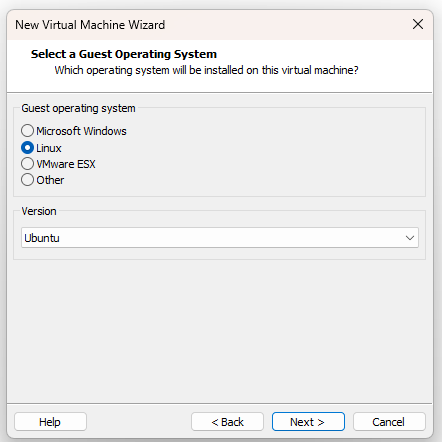This screenshot has width=442, height=442.
Task: Close the wizard with the X icon
Action: click(418, 24)
